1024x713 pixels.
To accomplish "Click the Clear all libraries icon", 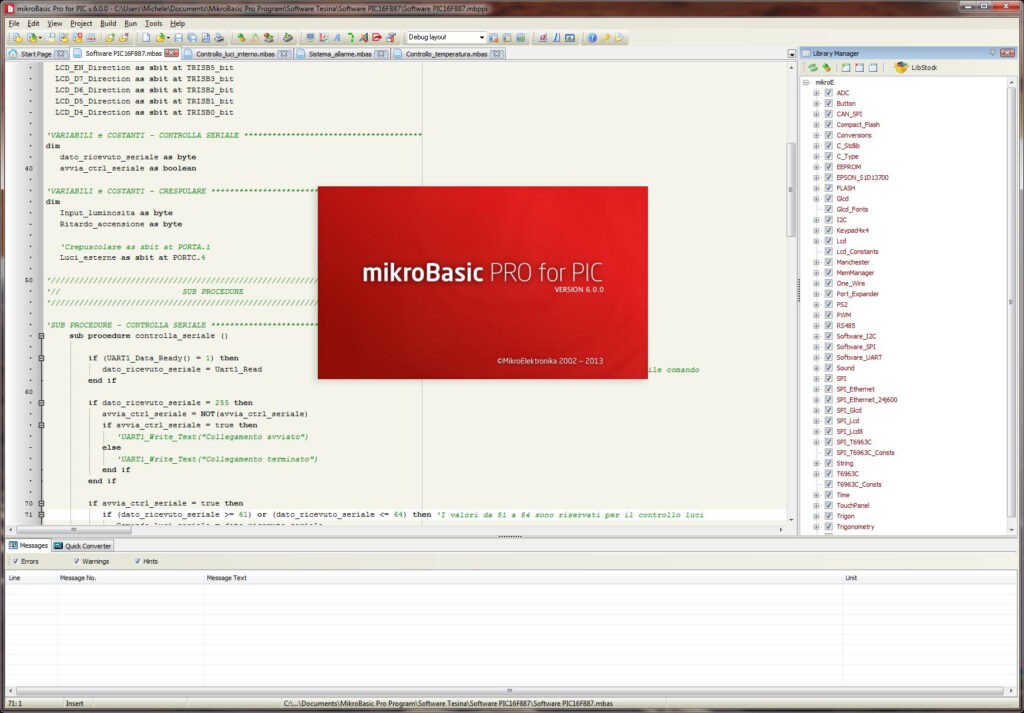I will [x=859, y=67].
